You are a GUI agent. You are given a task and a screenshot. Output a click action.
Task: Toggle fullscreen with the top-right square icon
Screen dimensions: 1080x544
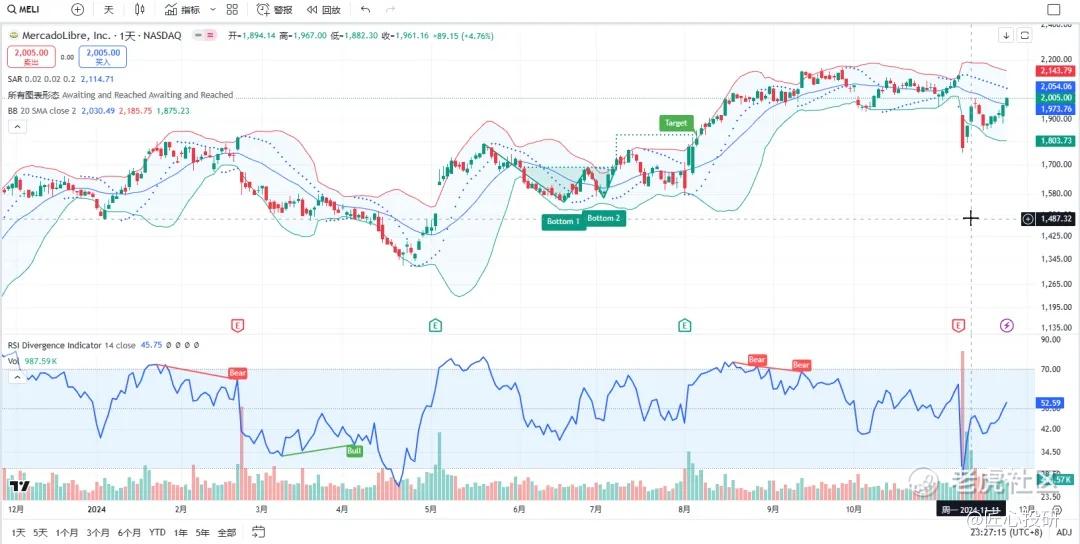[x=1054, y=10]
